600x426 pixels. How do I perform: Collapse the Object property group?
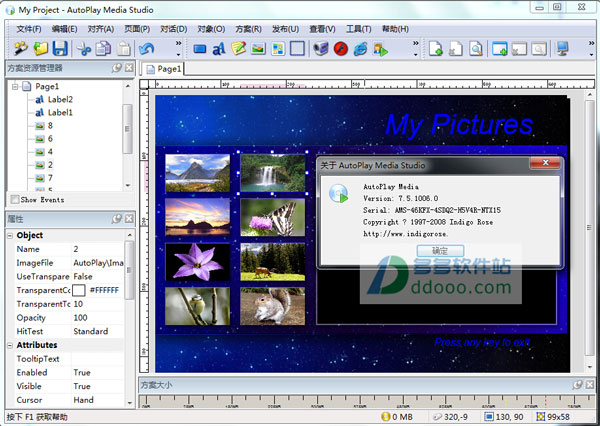[10, 235]
